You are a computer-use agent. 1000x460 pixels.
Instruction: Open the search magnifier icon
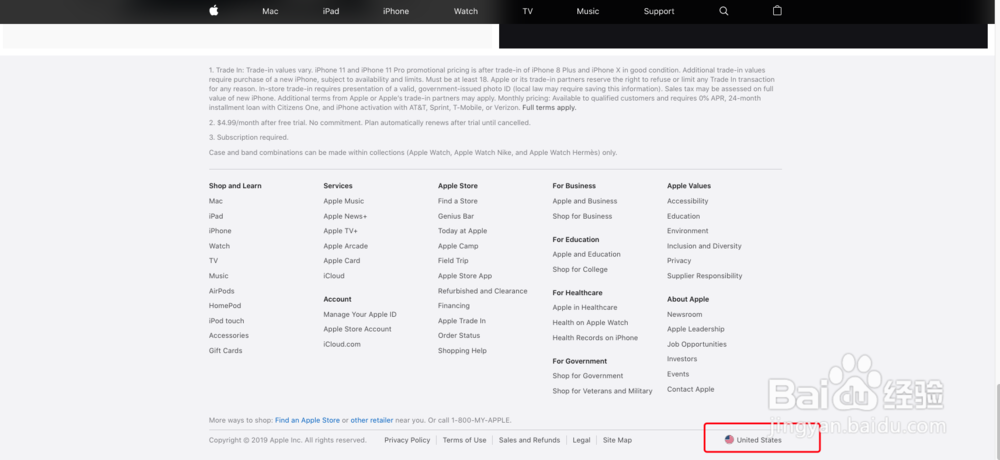(x=723, y=11)
